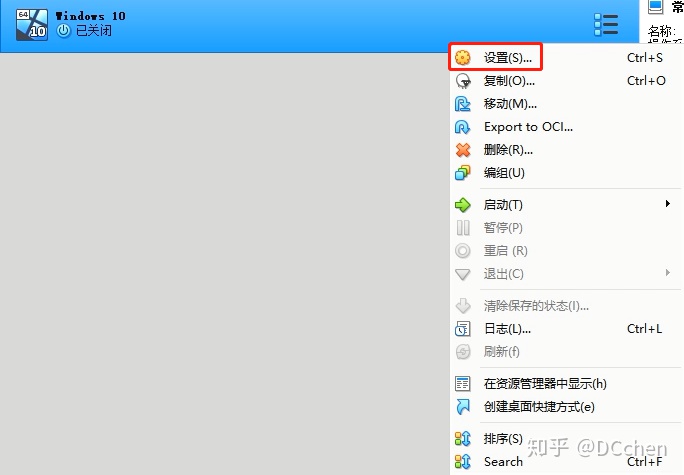Choose Search menu entry
The height and width of the screenshot is (475, 684).
[x=503, y=461]
